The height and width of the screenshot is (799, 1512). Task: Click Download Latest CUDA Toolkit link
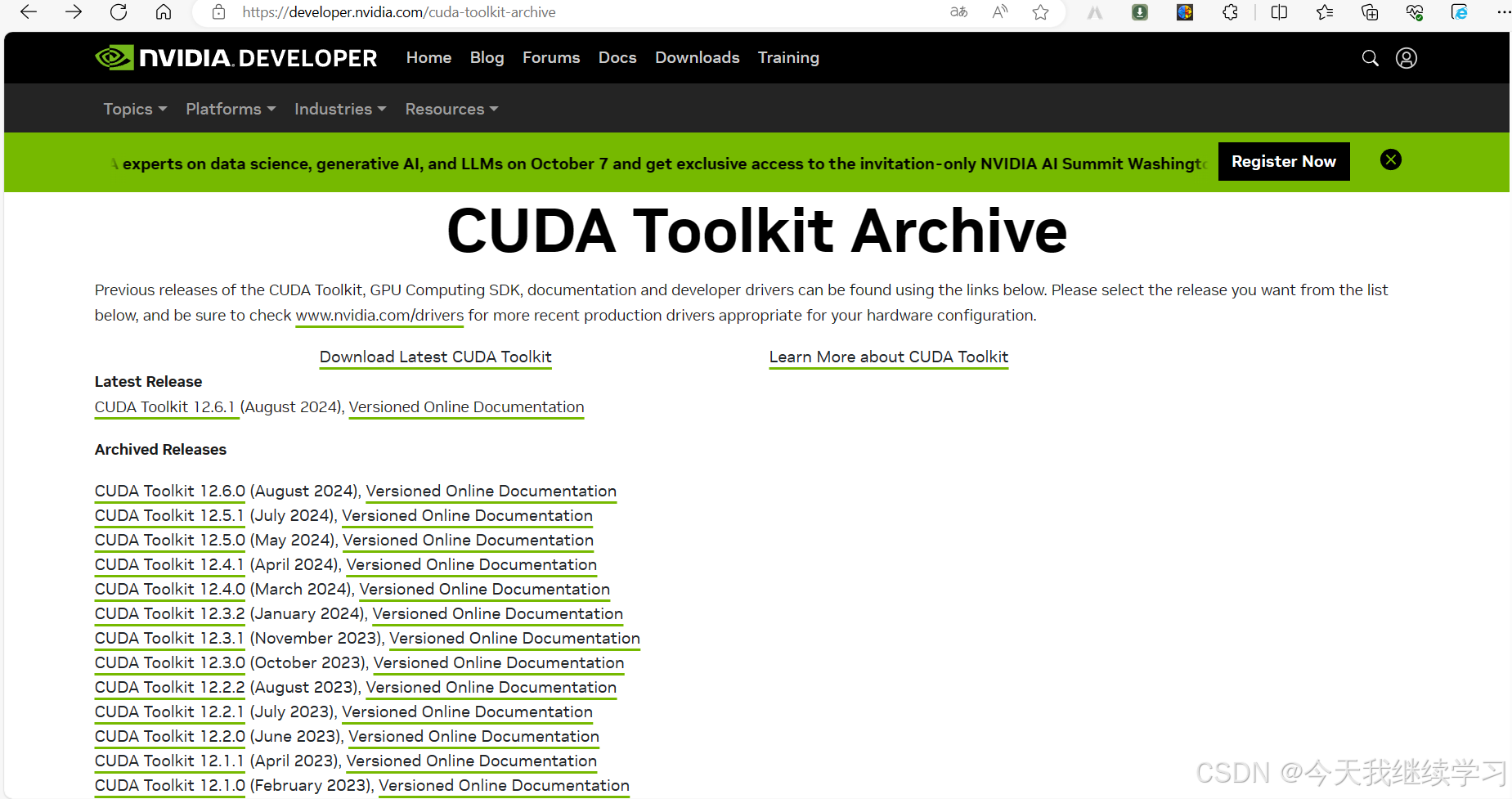435,357
